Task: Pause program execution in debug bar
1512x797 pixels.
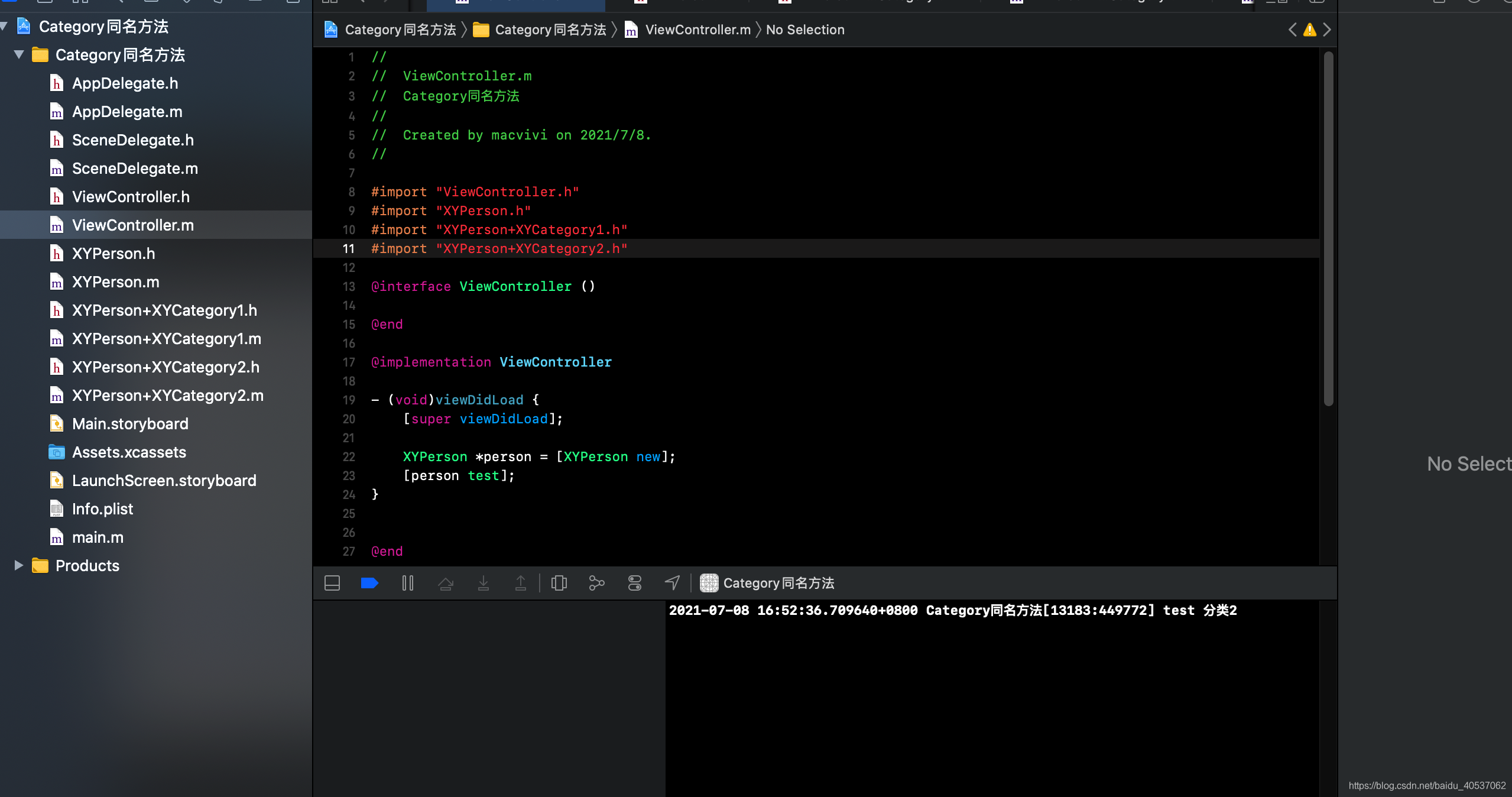Action: pos(407,583)
